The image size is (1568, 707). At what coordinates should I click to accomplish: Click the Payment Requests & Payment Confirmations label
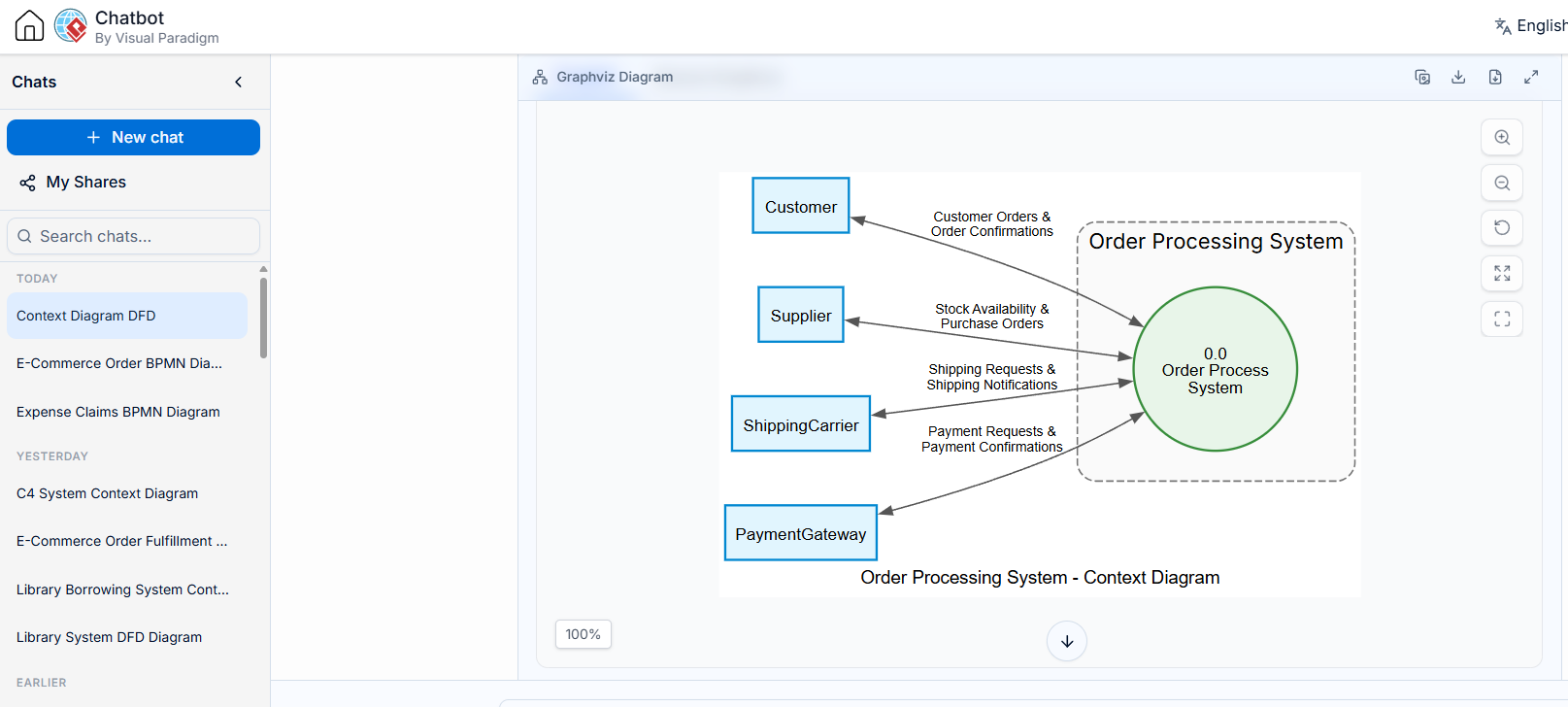click(992, 439)
